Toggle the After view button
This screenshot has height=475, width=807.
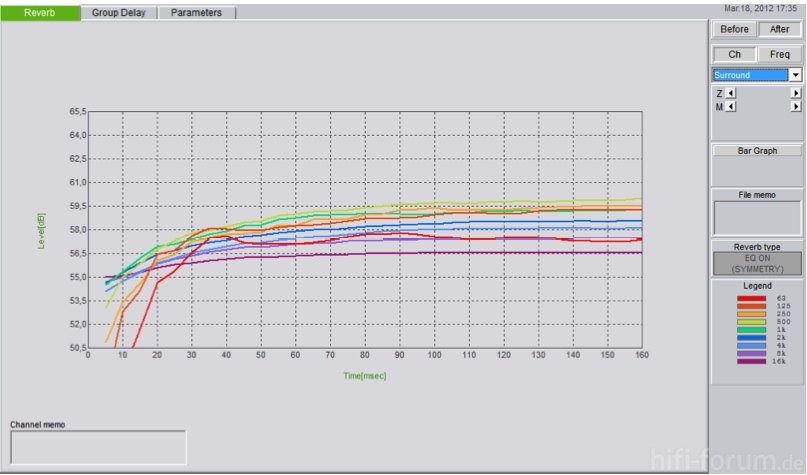point(780,29)
